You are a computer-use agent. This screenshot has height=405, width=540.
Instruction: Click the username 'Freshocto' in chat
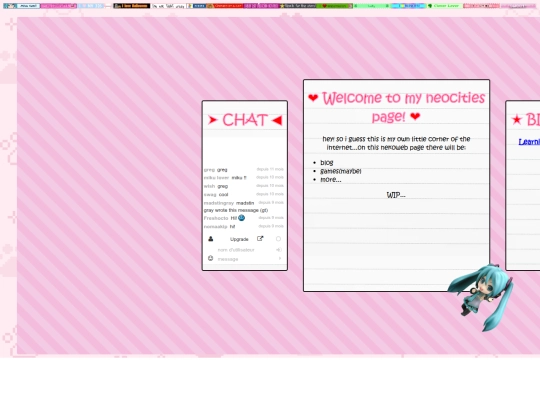pos(216,218)
